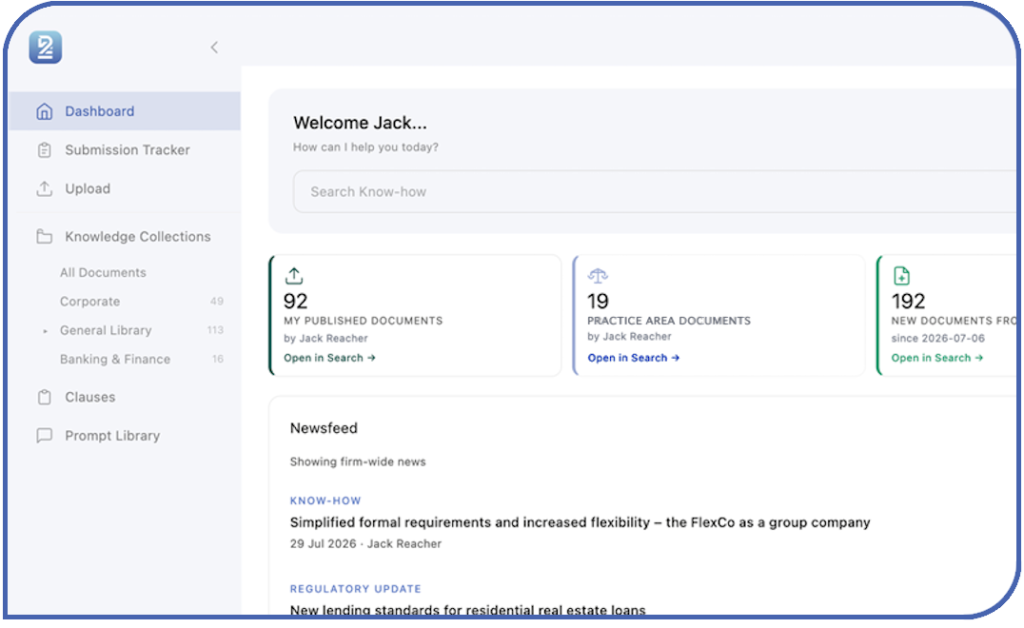The width and height of the screenshot is (1024, 628).
Task: Click upload icon on My Published Documents card
Action: tap(294, 276)
